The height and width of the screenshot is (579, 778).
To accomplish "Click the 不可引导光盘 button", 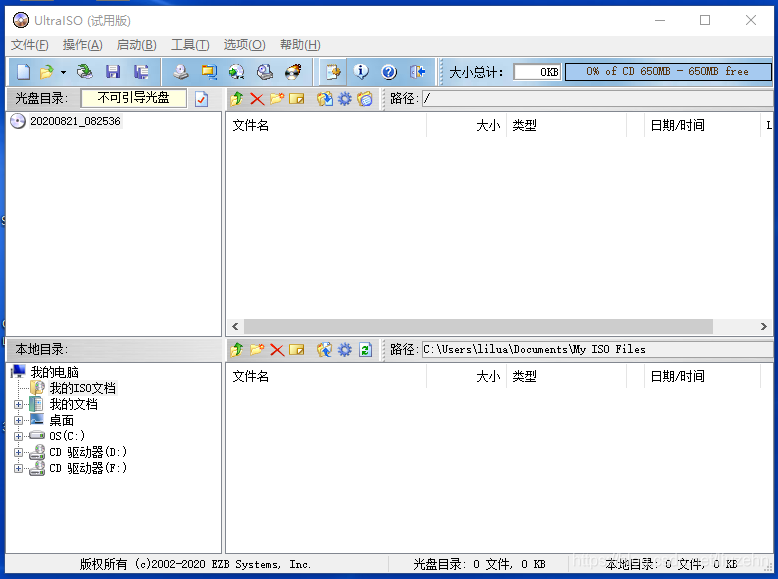I will tap(133, 98).
